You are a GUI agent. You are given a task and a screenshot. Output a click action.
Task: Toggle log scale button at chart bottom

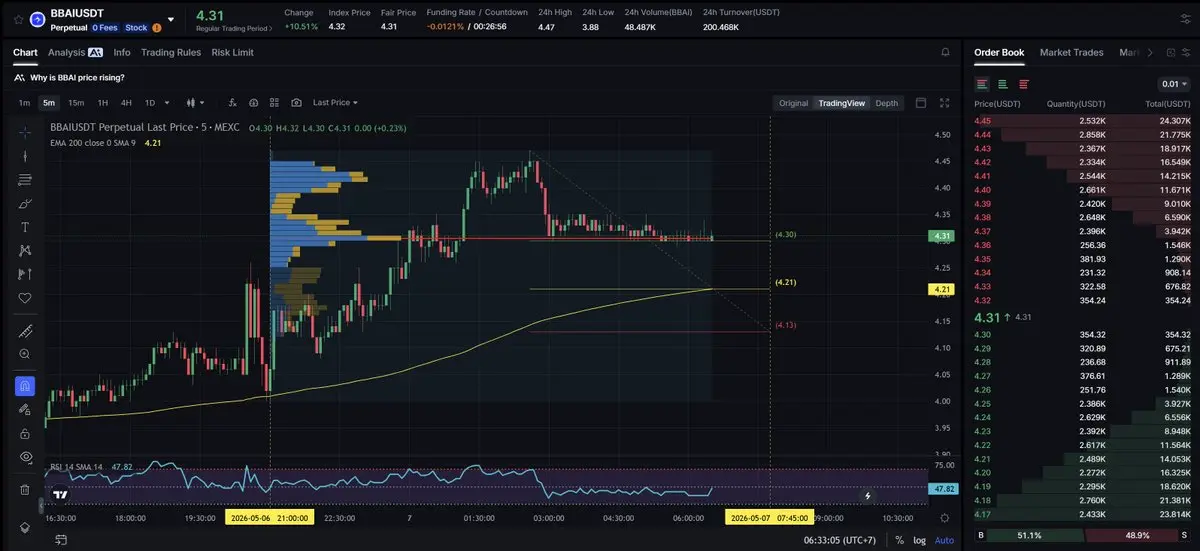pyautogui.click(x=920, y=540)
